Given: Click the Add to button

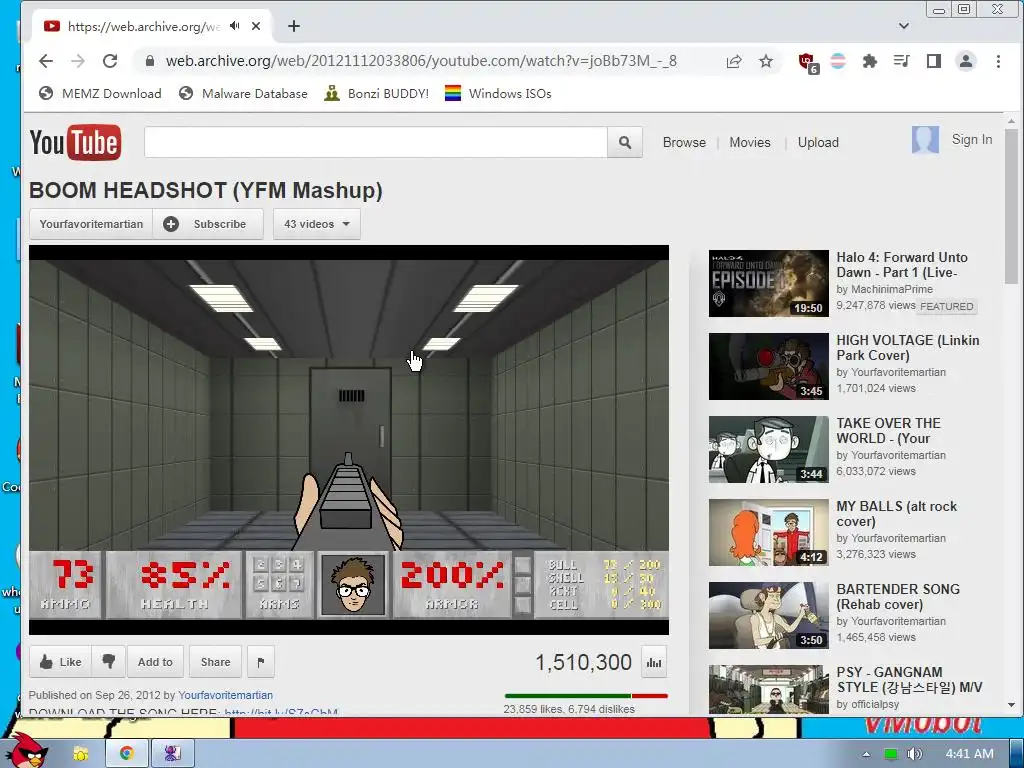Looking at the screenshot, I should tap(155, 662).
